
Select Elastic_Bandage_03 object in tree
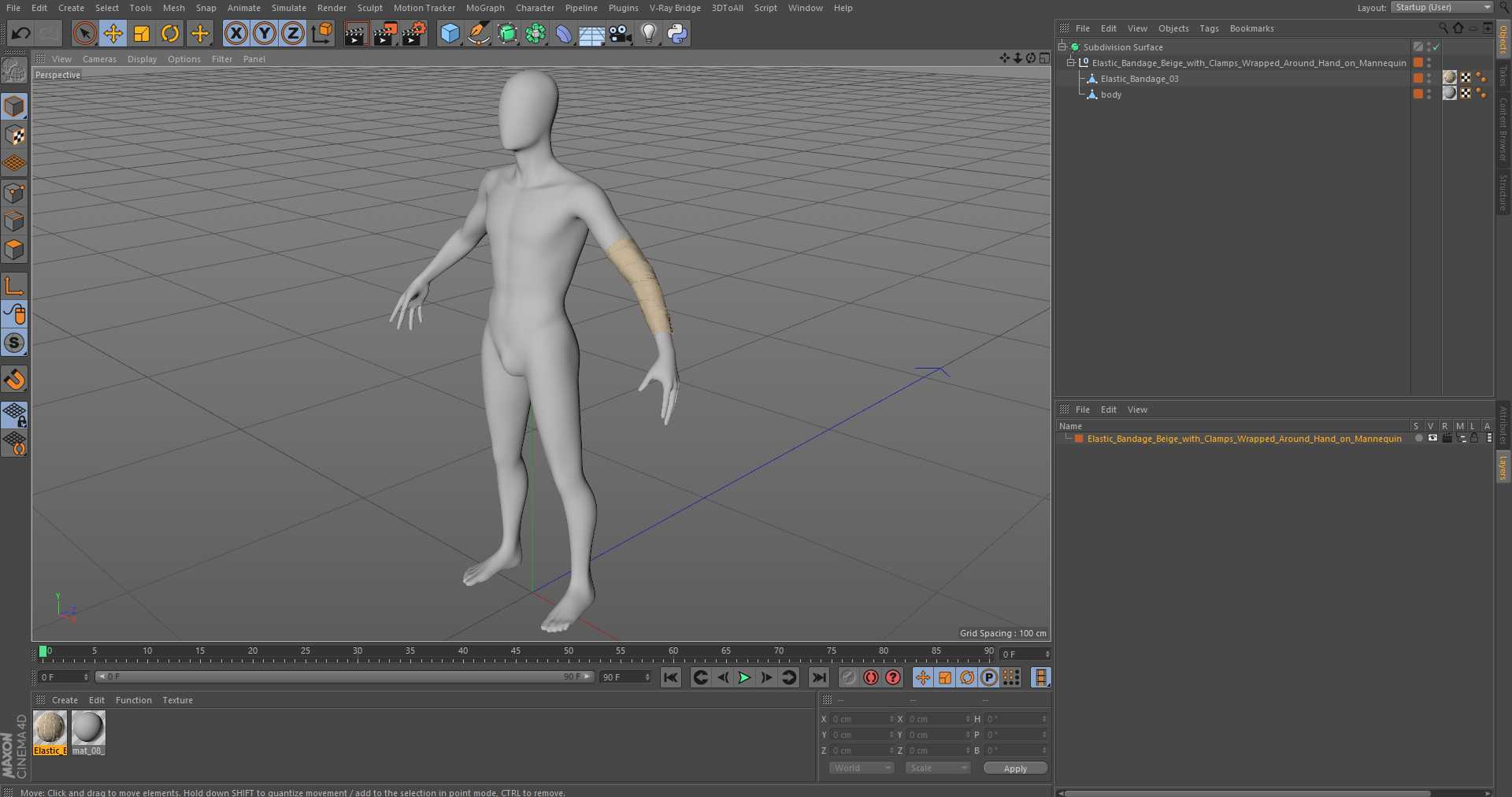[1139, 79]
